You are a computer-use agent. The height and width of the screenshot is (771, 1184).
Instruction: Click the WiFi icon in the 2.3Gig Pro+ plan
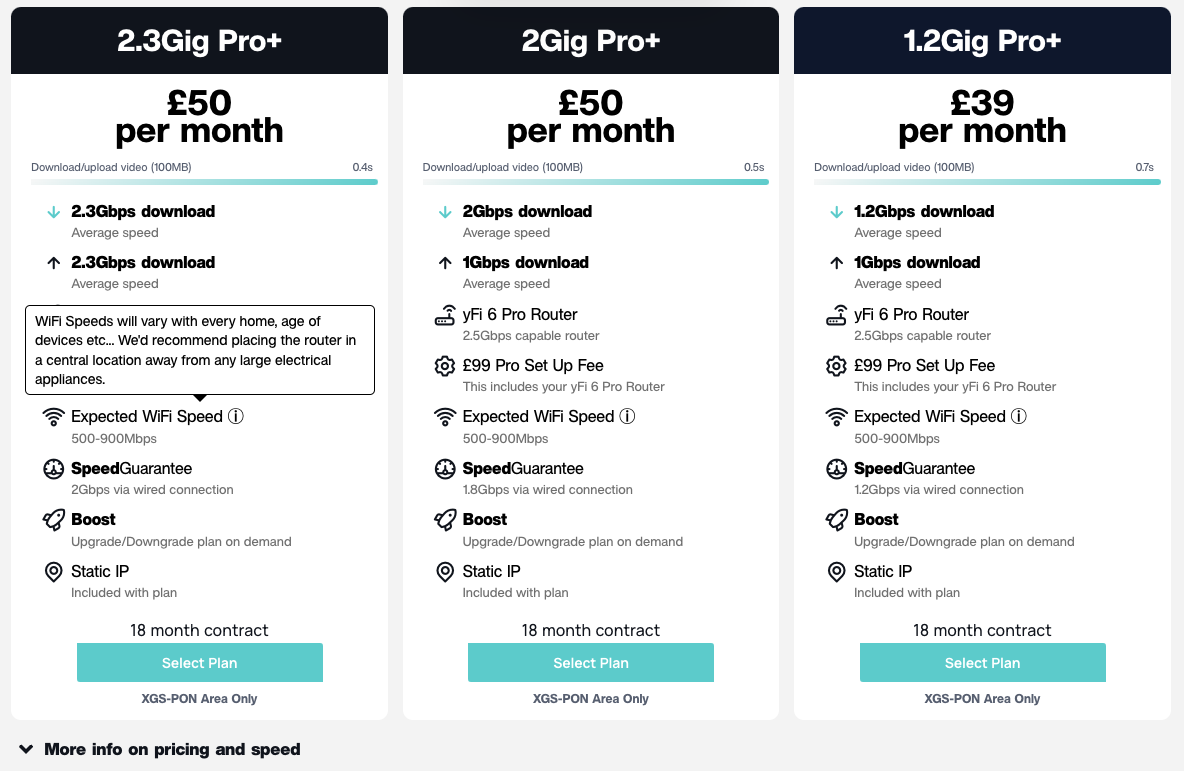click(x=54, y=417)
